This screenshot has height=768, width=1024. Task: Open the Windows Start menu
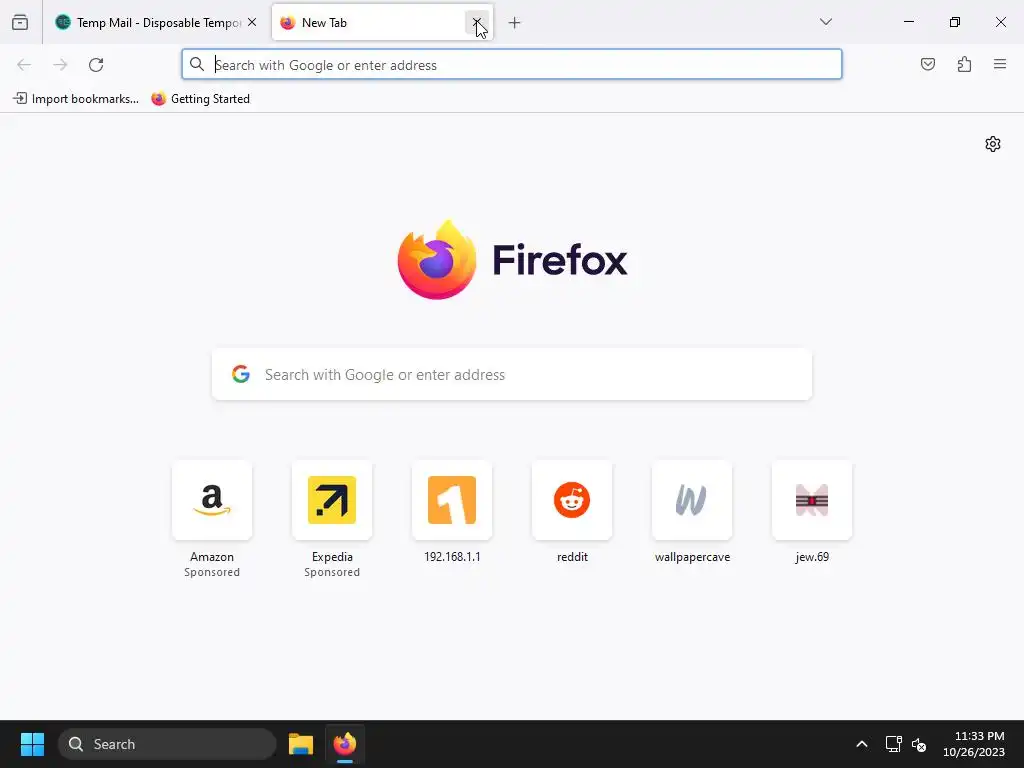pyautogui.click(x=32, y=744)
